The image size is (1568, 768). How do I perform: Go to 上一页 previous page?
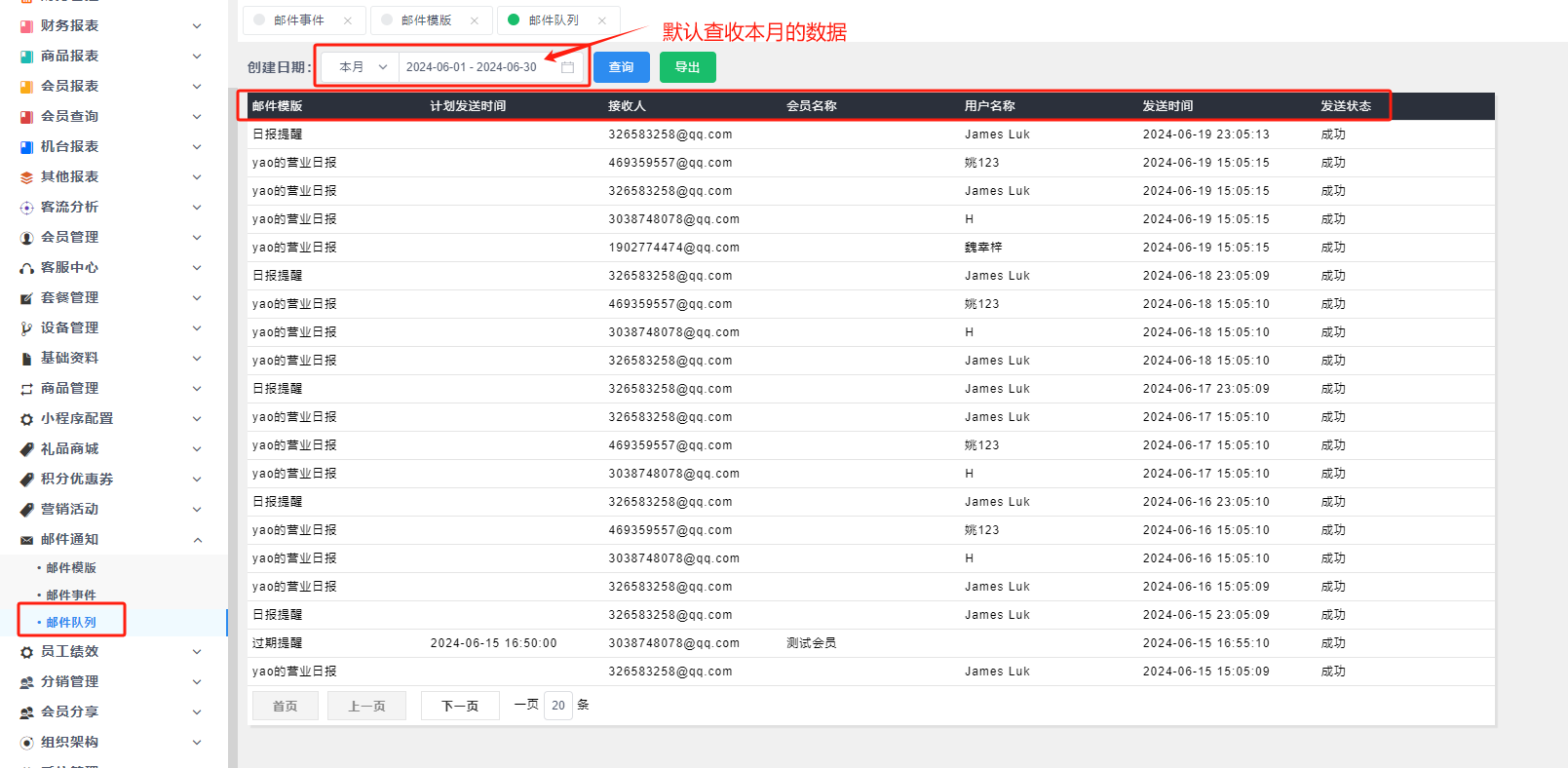(x=367, y=706)
